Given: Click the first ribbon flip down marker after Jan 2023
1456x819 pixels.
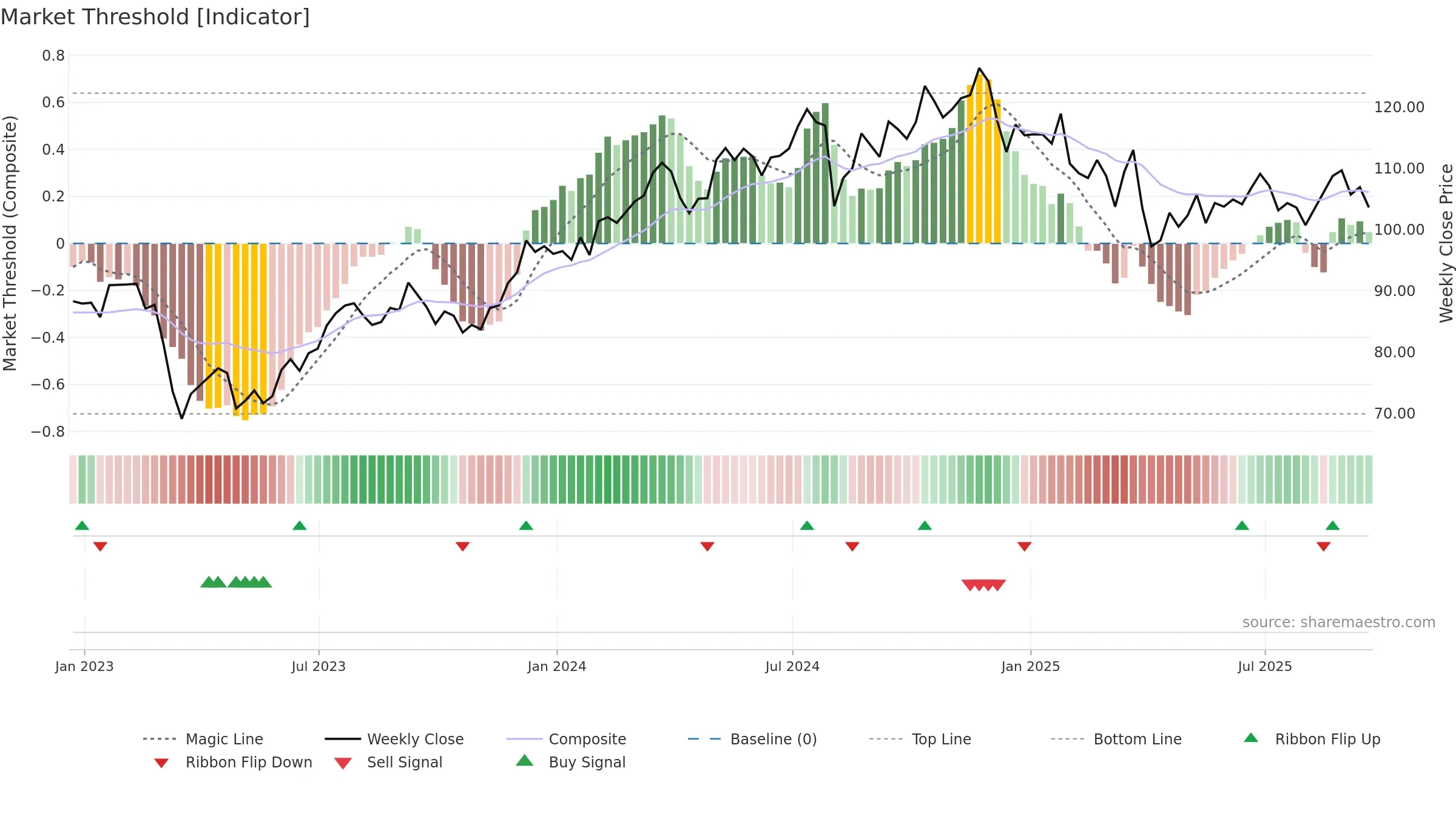Looking at the screenshot, I should (x=100, y=547).
